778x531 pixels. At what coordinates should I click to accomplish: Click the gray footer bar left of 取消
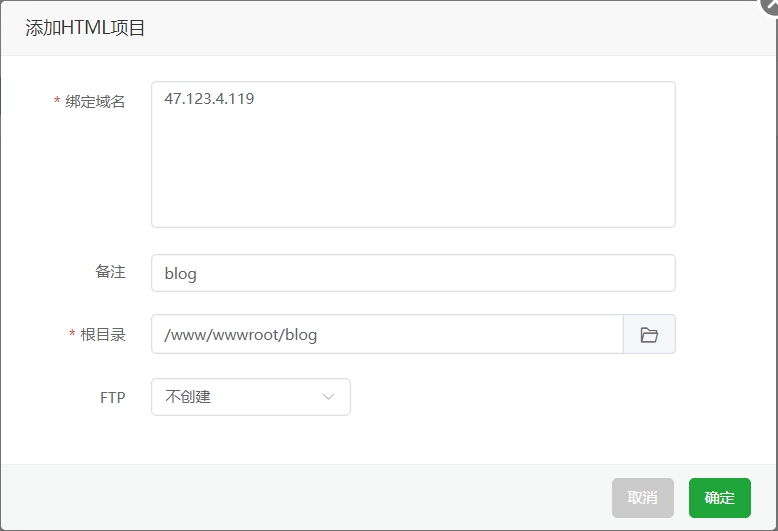tap(300, 498)
